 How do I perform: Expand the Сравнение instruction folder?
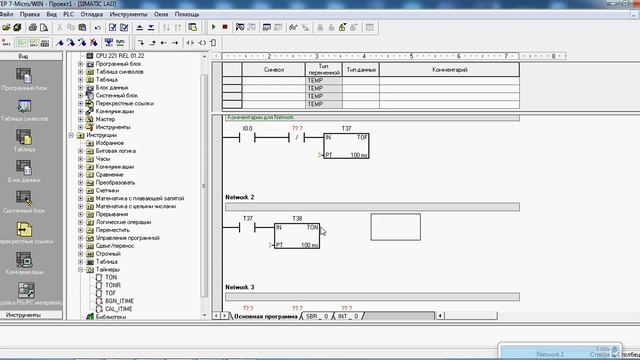click(80, 175)
